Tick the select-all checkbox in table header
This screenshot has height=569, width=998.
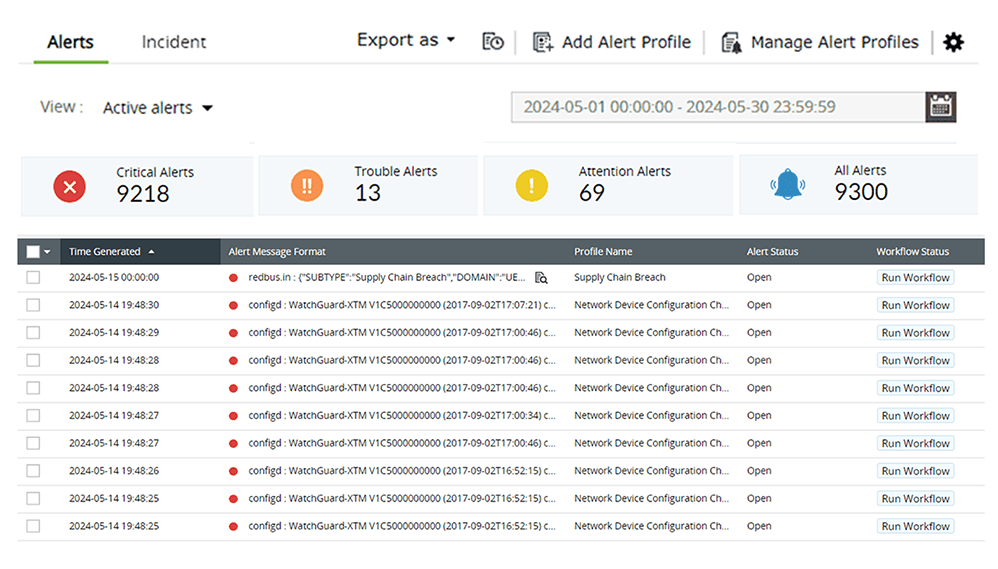tap(33, 252)
